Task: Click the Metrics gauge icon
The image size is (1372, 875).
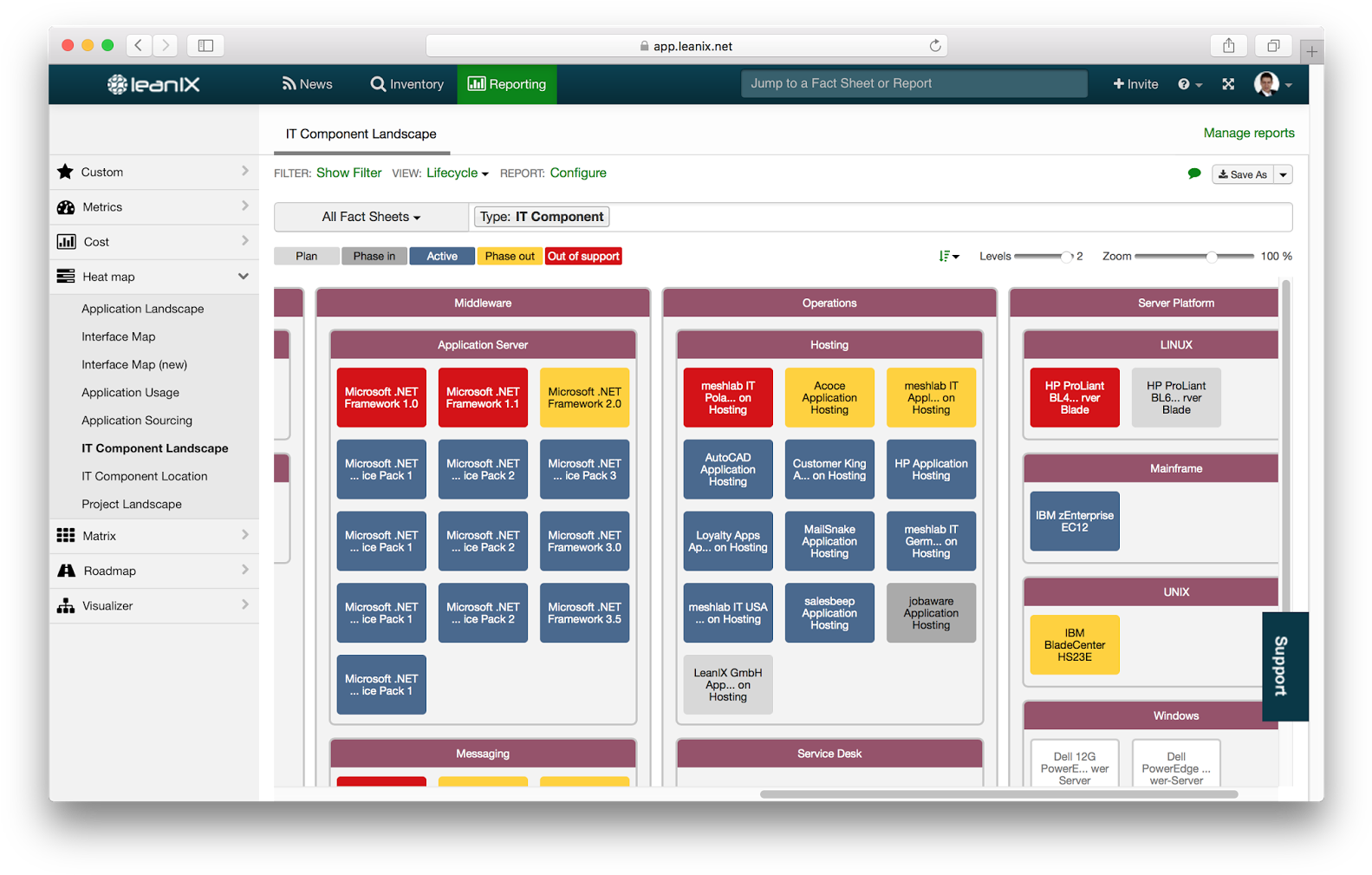Action: (66, 207)
